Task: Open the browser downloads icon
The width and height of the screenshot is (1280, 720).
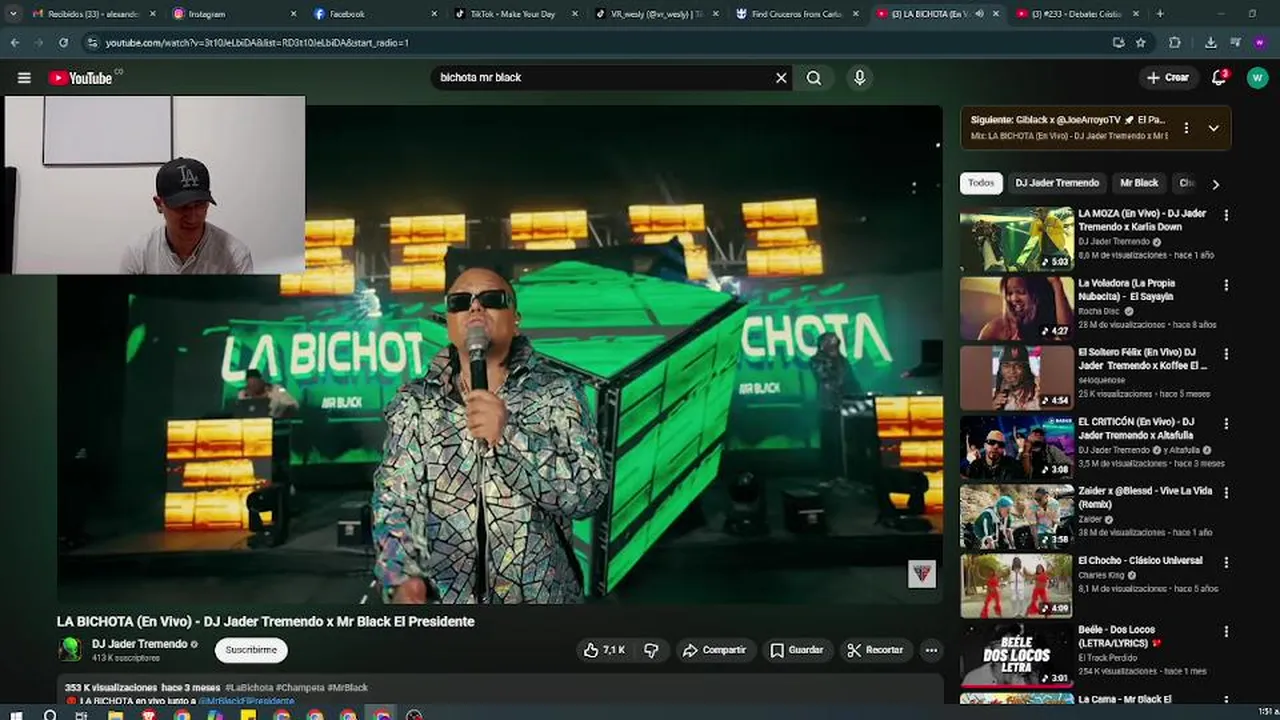Action: coord(1211,43)
